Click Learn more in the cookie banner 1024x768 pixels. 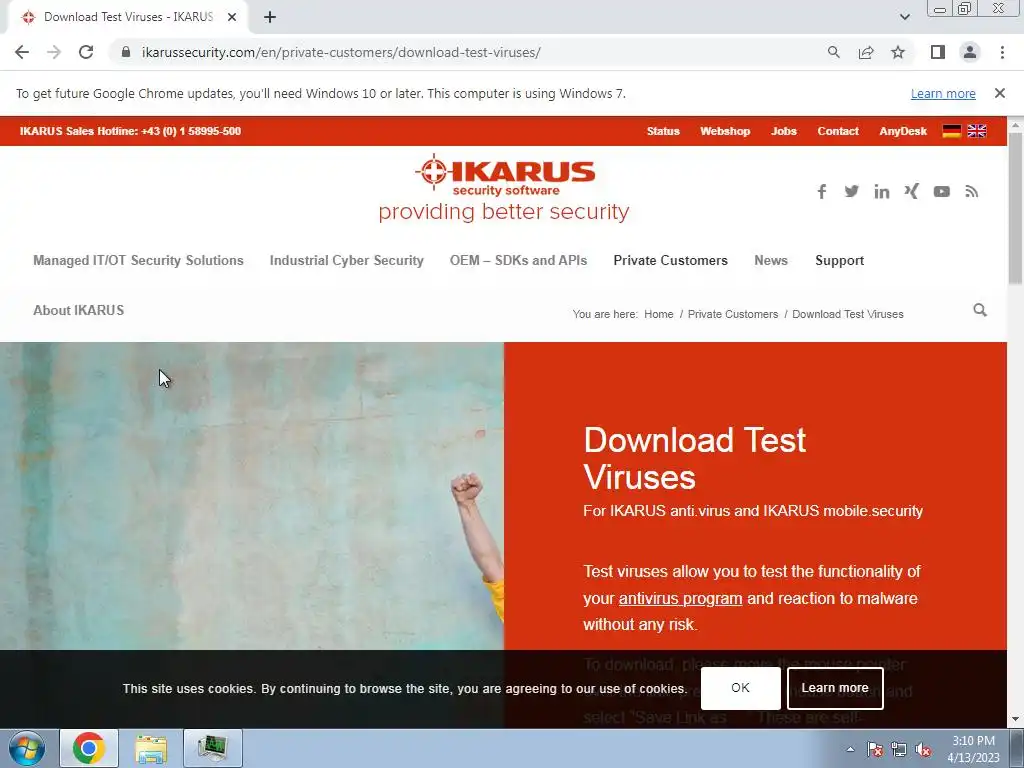click(x=835, y=688)
